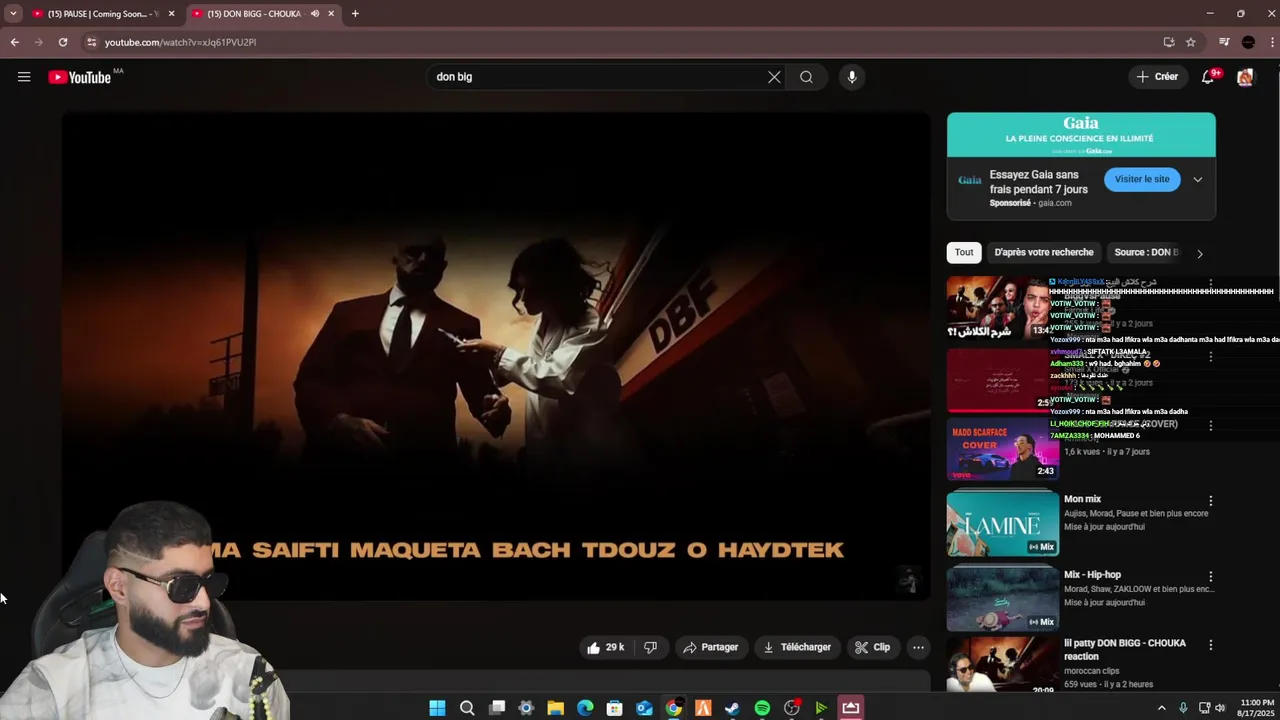The image size is (1280, 720).
Task: Like the video with thumbs up
Action: click(x=606, y=647)
